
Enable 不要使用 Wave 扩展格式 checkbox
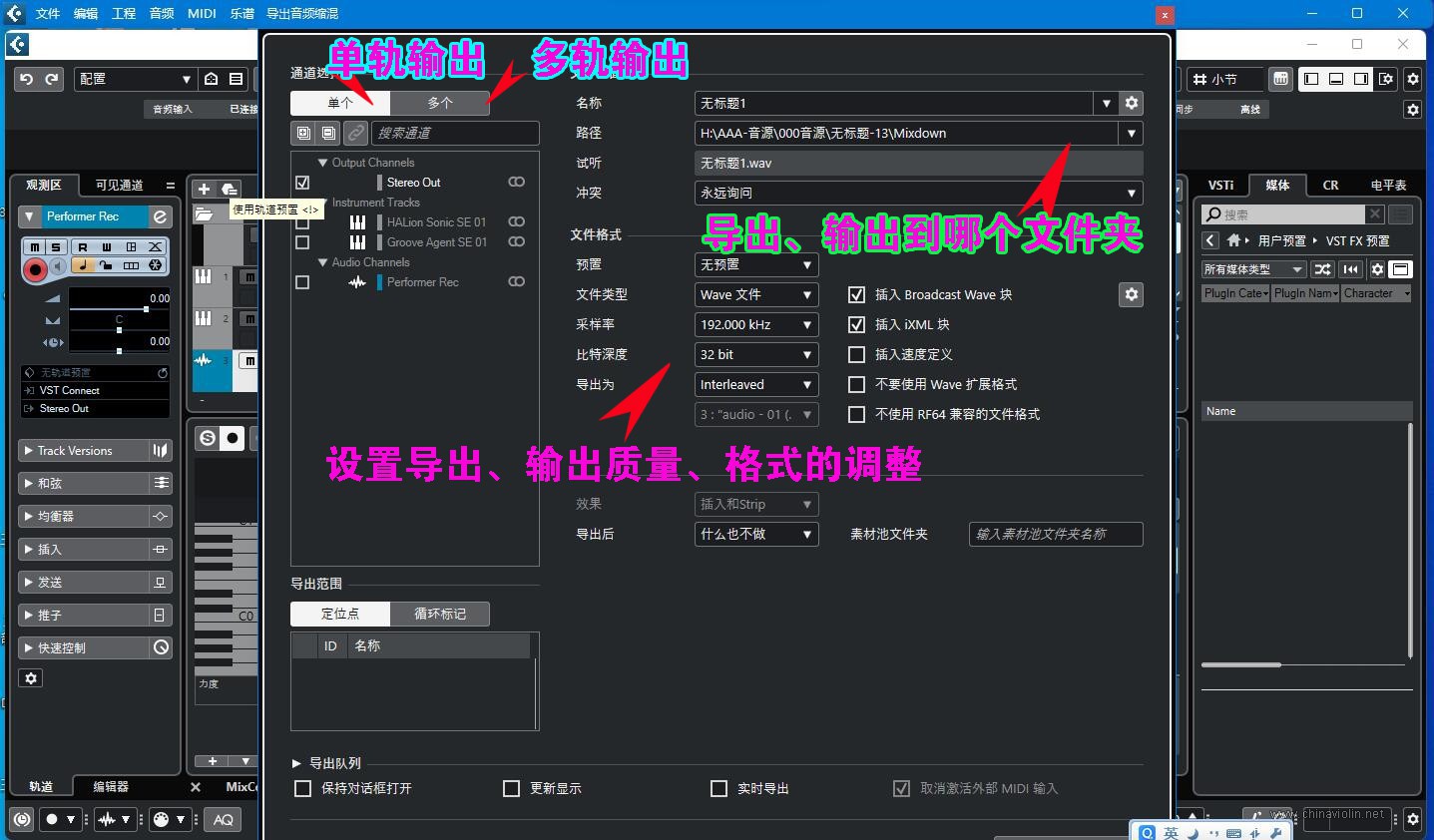856,384
